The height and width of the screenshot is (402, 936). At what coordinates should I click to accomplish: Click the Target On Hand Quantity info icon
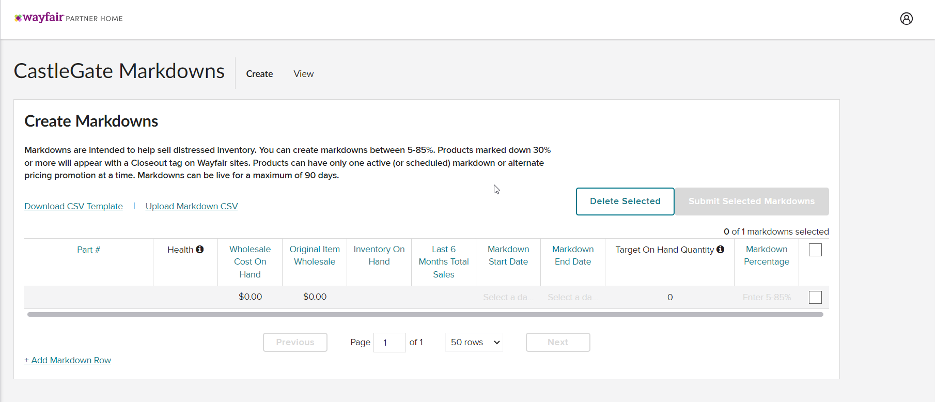[720, 249]
